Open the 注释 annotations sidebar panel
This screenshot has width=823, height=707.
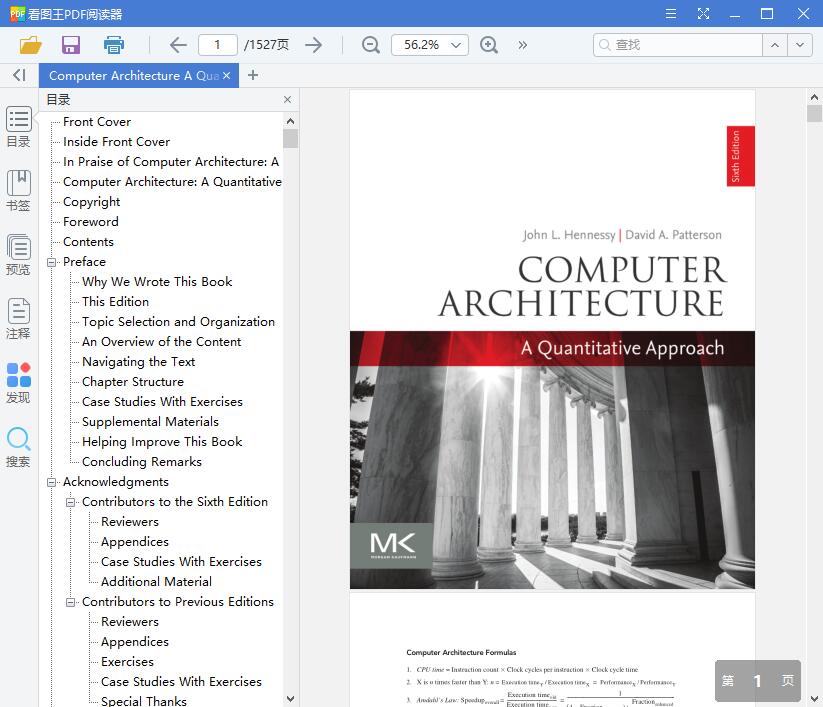click(18, 319)
